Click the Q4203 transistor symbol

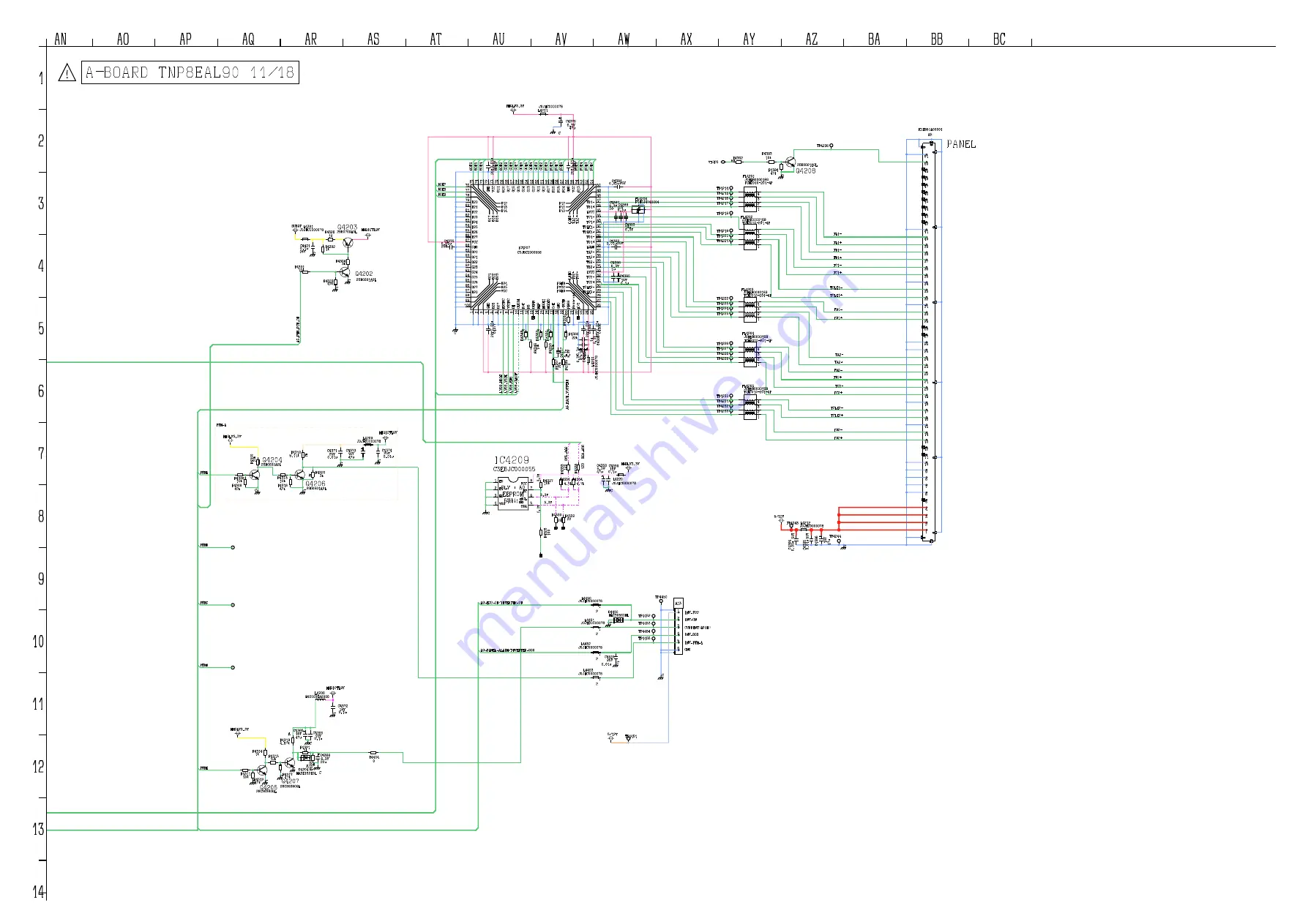click(x=348, y=241)
